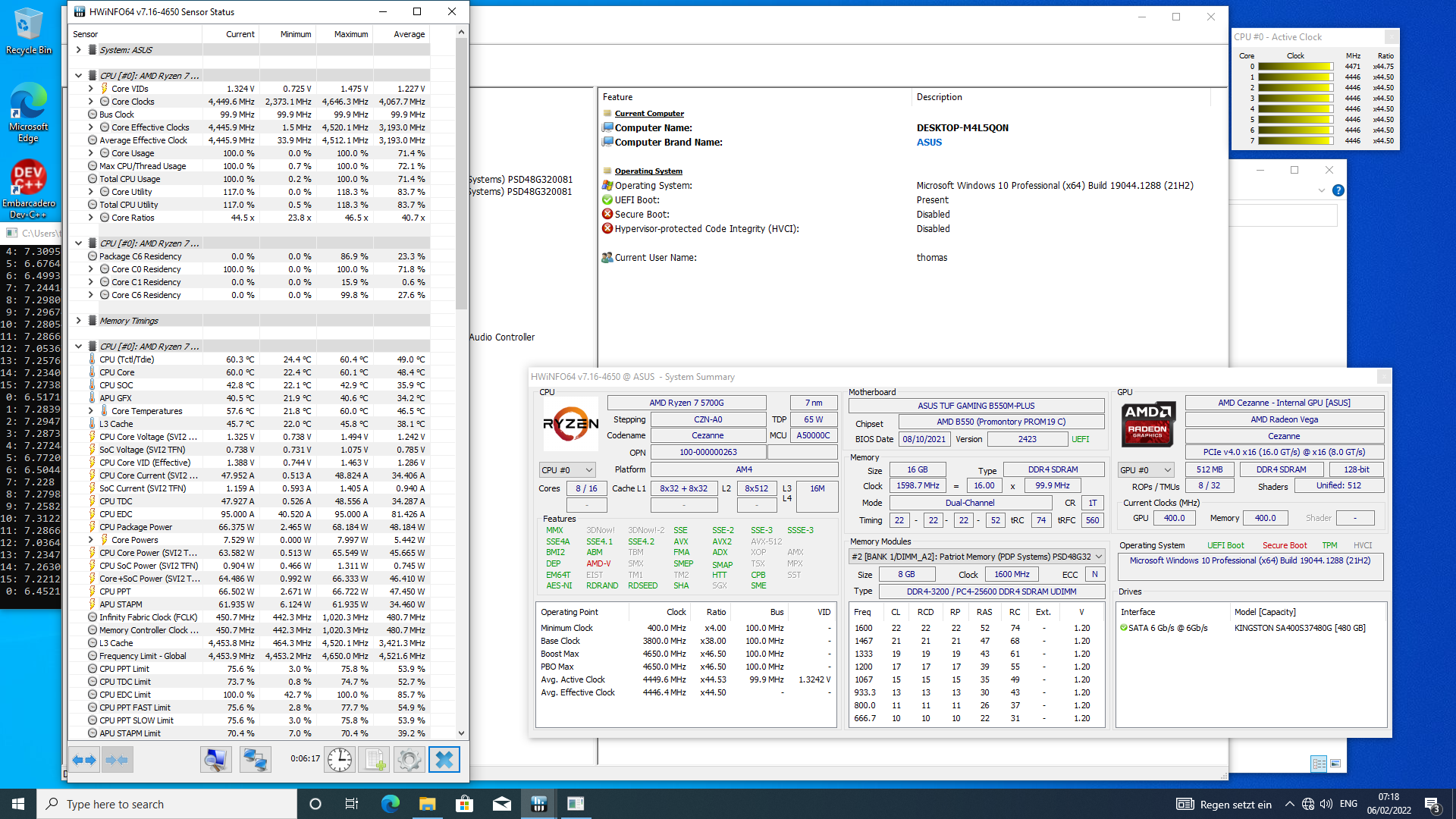Viewport: 1456px width, 819px height.
Task: Expand the Memory Timings section
Action: coord(78,320)
